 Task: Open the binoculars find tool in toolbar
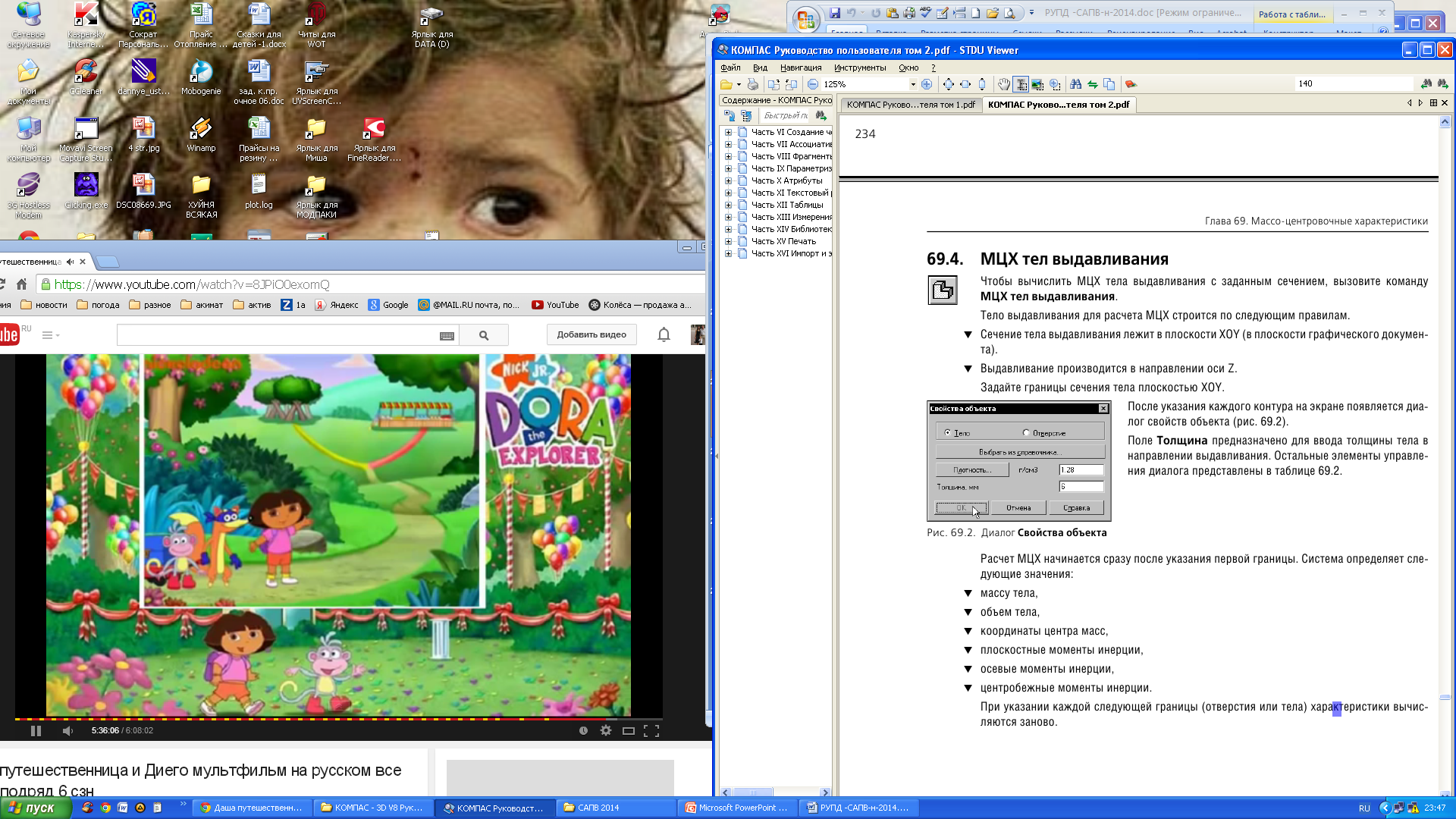point(1075,84)
